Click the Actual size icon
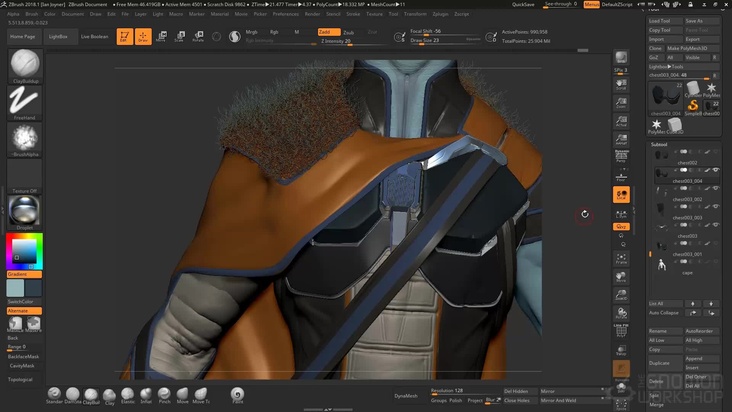 pyautogui.click(x=621, y=121)
